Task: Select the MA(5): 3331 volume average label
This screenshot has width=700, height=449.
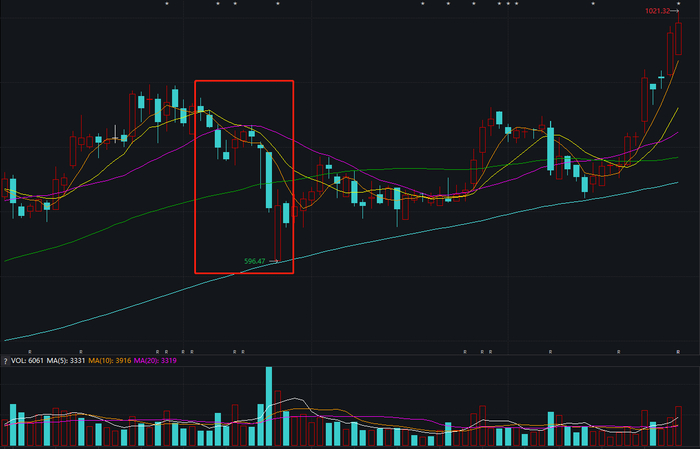Action: [x=66, y=361]
